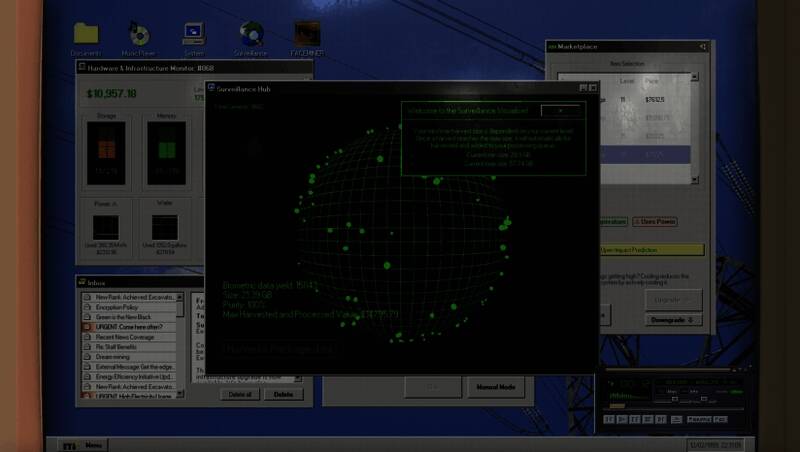Image resolution: width=800 pixels, height=452 pixels.
Task: Click the Delete all button in Inbox
Action: pos(240,395)
